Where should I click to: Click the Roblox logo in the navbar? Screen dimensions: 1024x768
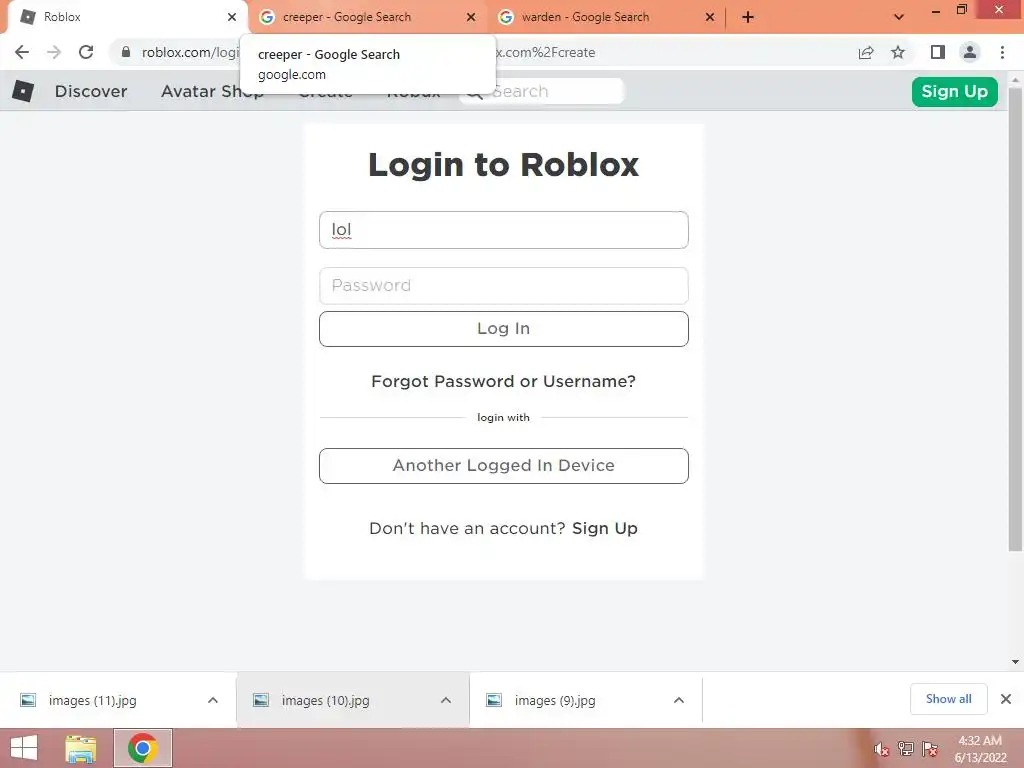pos(23,91)
